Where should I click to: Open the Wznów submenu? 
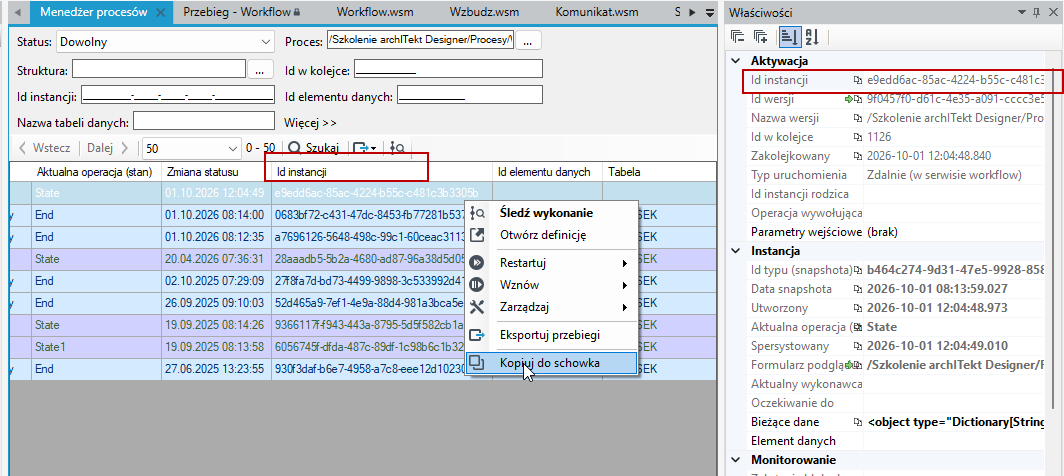pyautogui.click(x=550, y=285)
